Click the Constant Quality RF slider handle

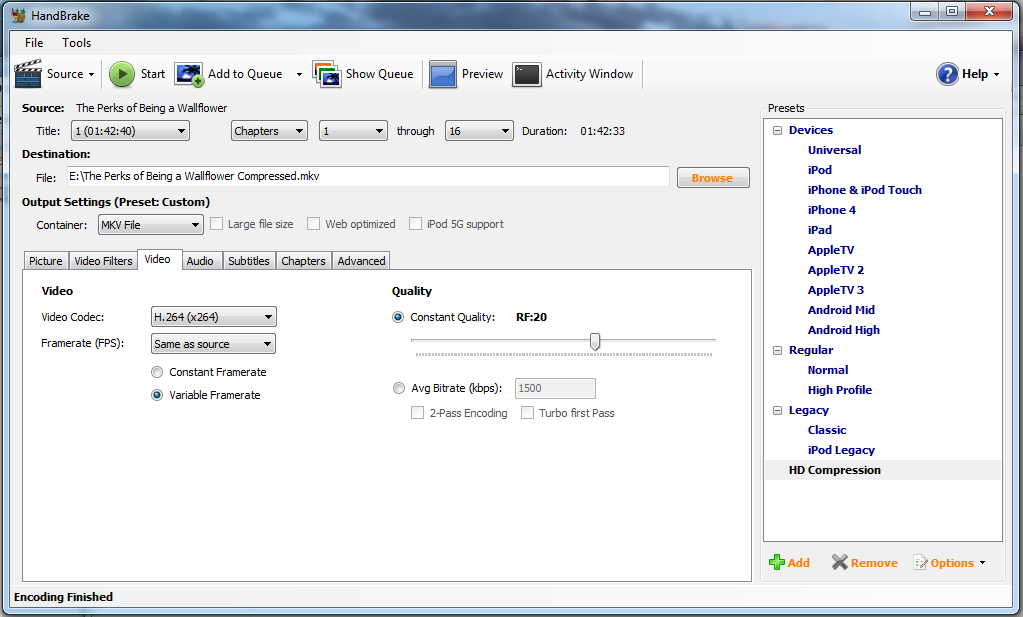click(x=595, y=341)
